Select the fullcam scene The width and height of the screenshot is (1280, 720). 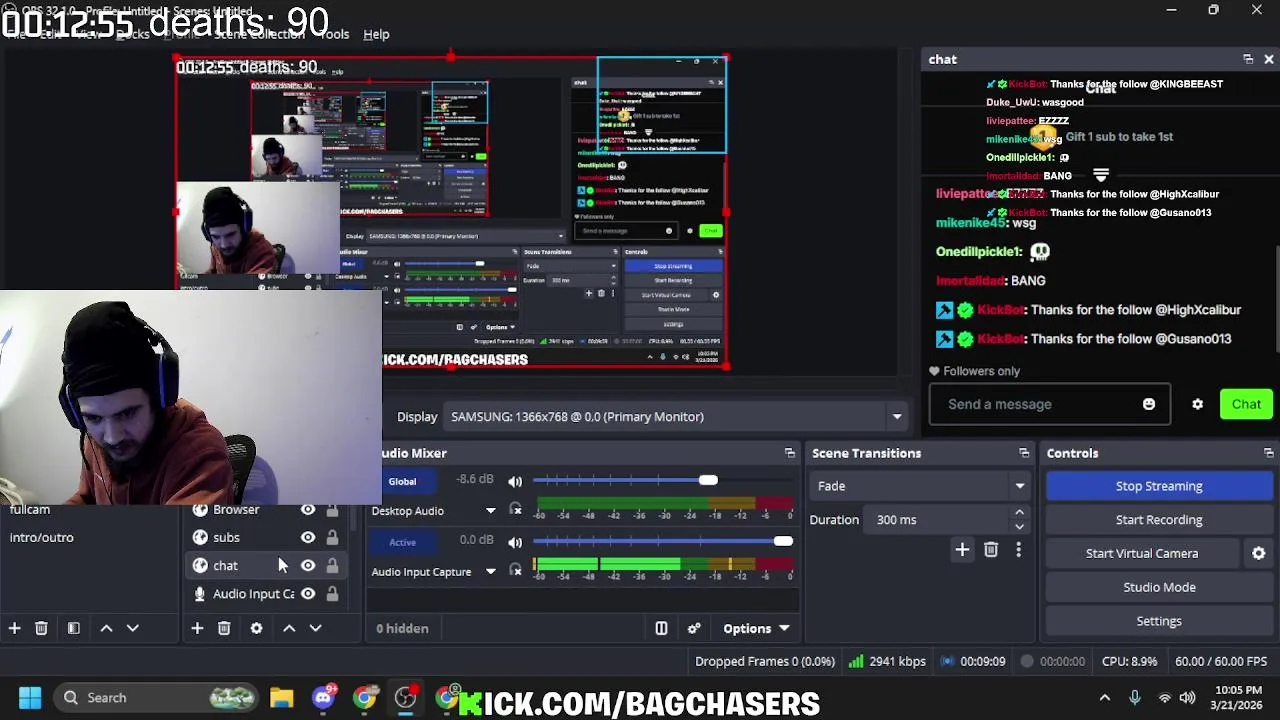point(90,510)
